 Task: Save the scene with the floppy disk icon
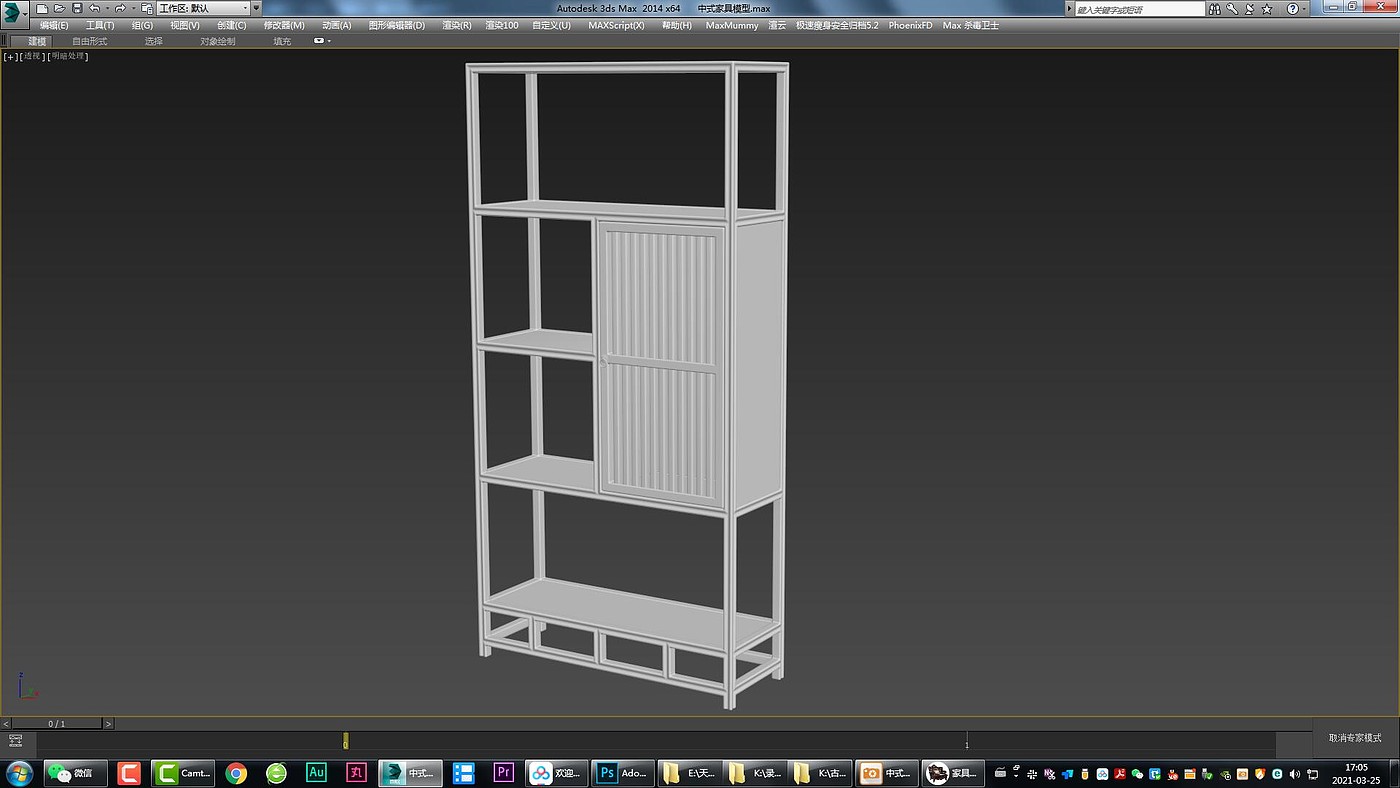pos(77,8)
